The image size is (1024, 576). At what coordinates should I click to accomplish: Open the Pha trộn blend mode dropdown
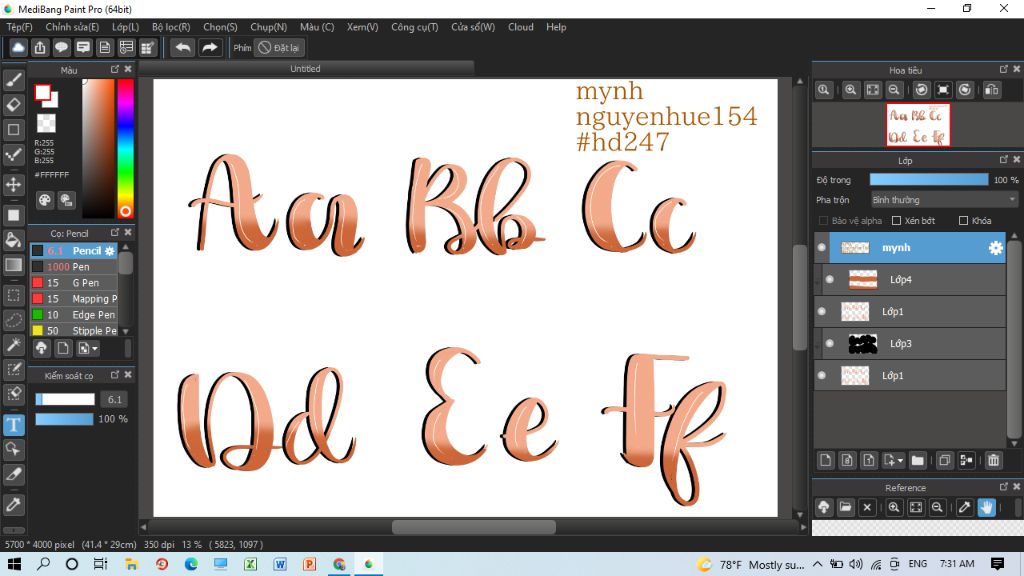coord(944,200)
